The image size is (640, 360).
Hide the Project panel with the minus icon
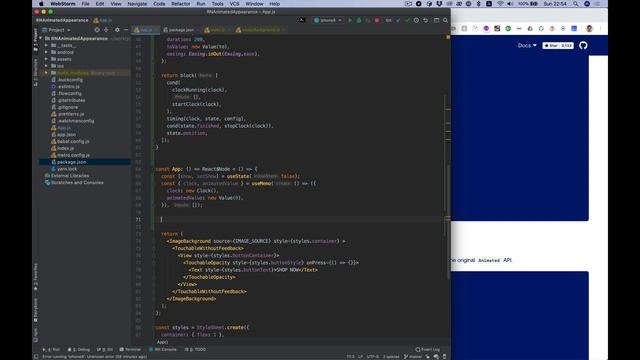[126, 30]
